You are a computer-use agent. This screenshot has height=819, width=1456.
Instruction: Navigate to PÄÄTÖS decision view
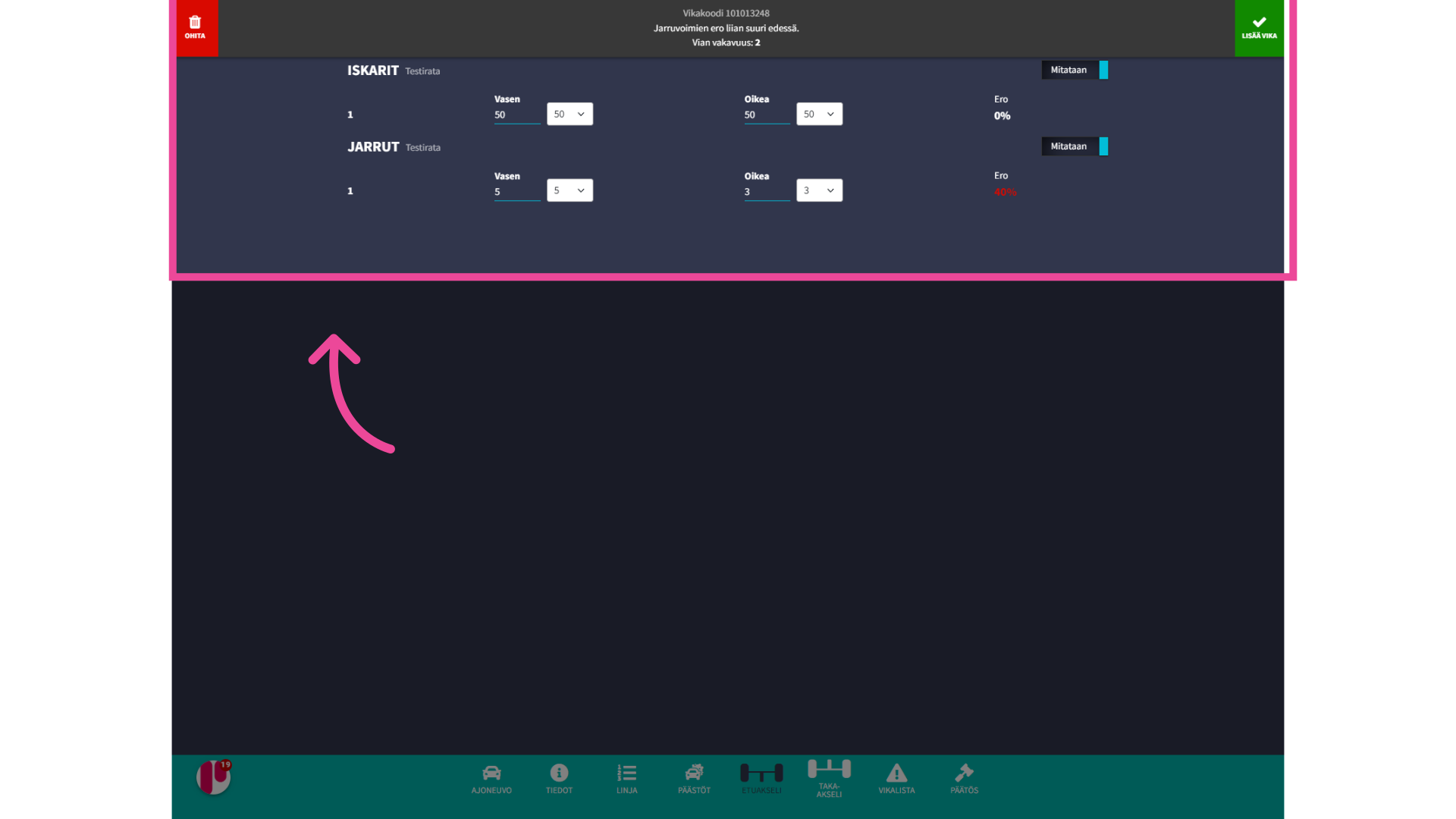pos(963,779)
